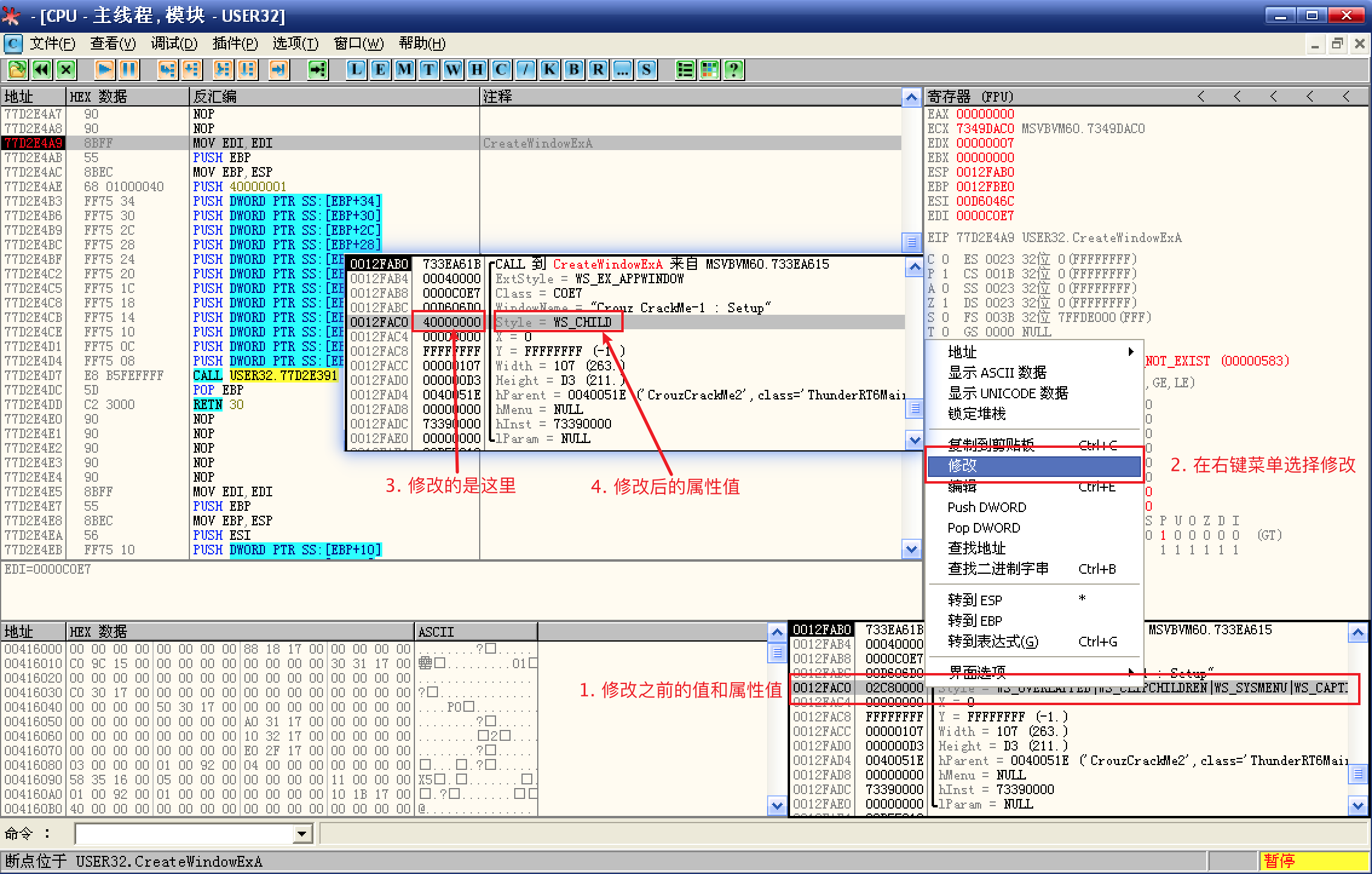Click the 寄存器 (FPU) header button
Image resolution: width=1372 pixels, height=874 pixels.
click(x=970, y=97)
